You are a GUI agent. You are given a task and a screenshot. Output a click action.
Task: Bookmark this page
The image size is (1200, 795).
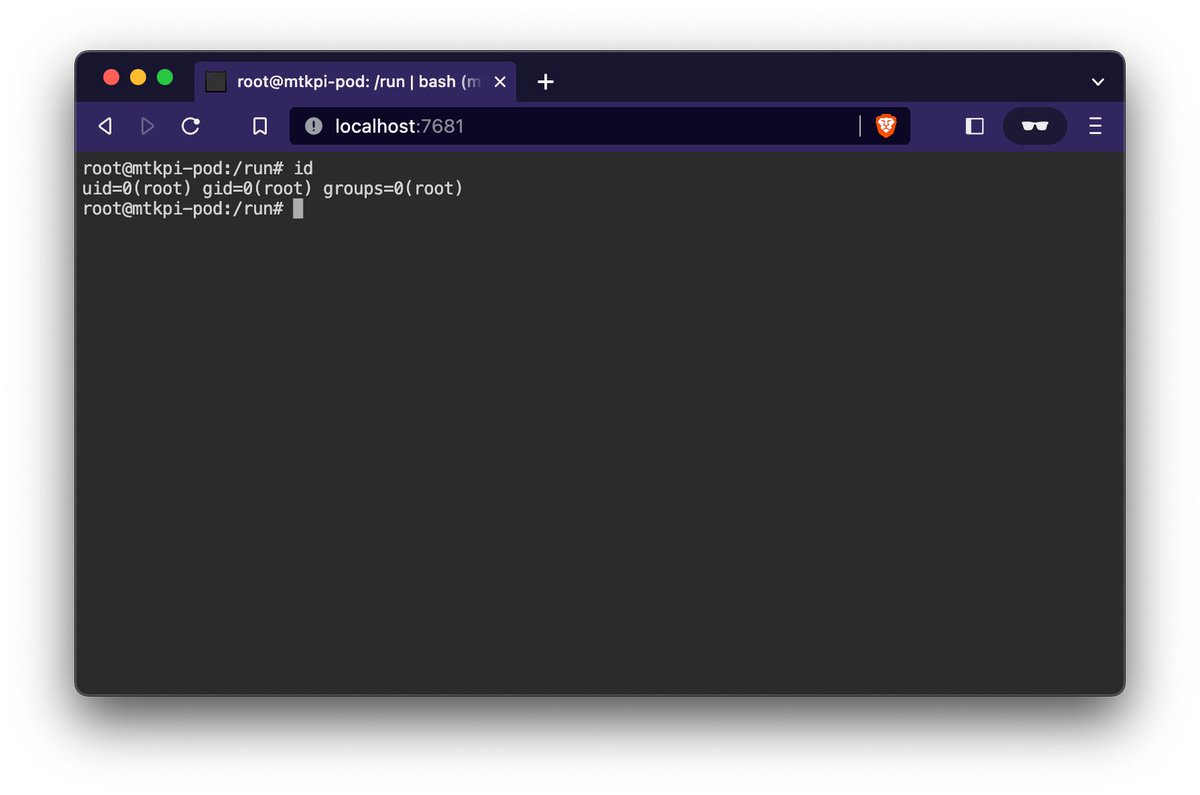pyautogui.click(x=260, y=126)
